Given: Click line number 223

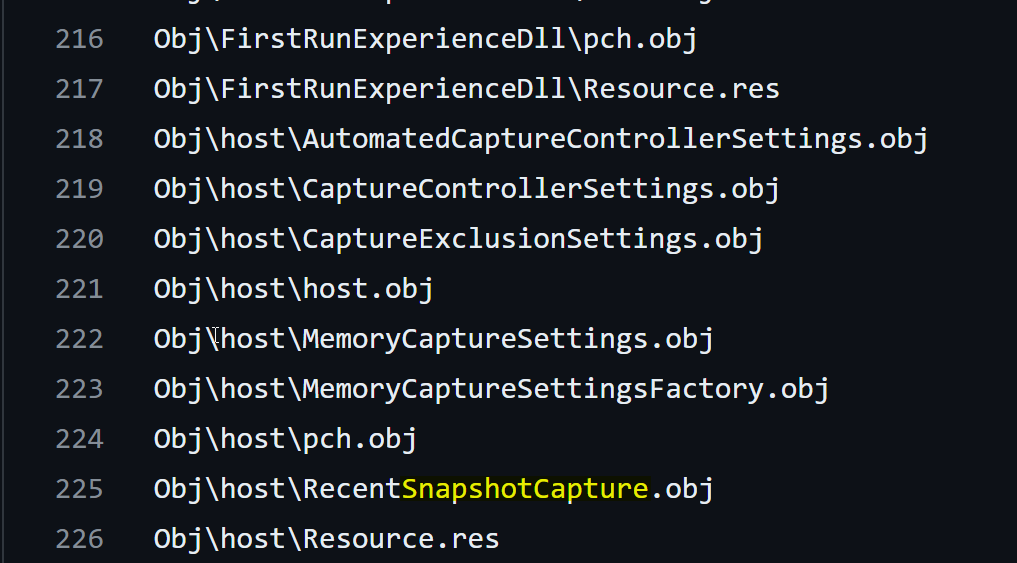Looking at the screenshot, I should click(x=79, y=389).
